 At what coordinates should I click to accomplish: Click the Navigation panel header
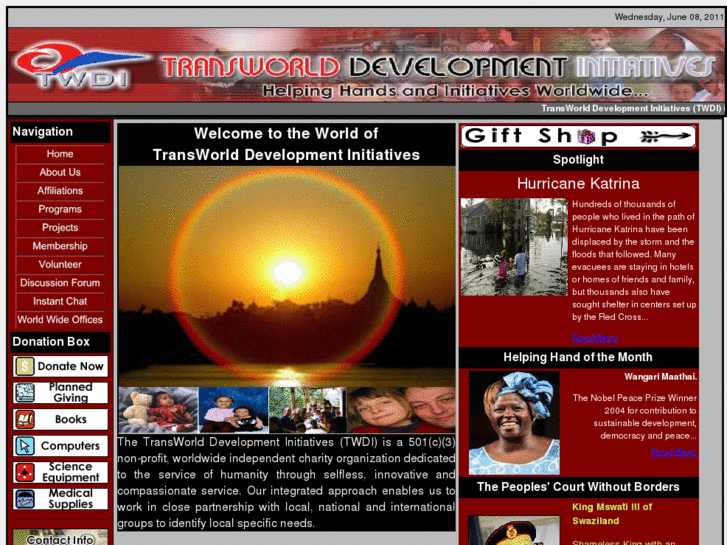tap(60, 132)
